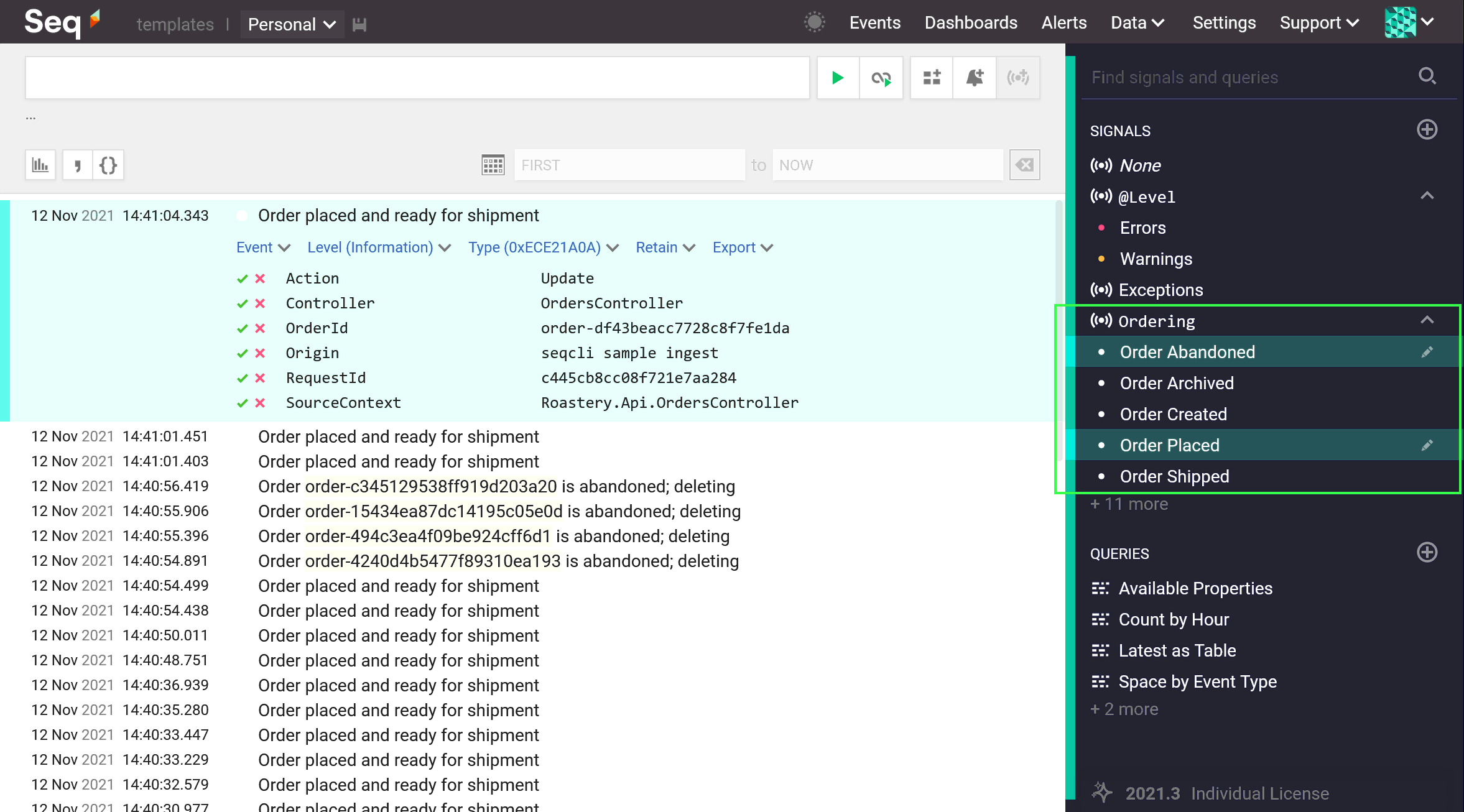
Task: Collapse the Ordering signal group chevron
Action: coord(1427,320)
